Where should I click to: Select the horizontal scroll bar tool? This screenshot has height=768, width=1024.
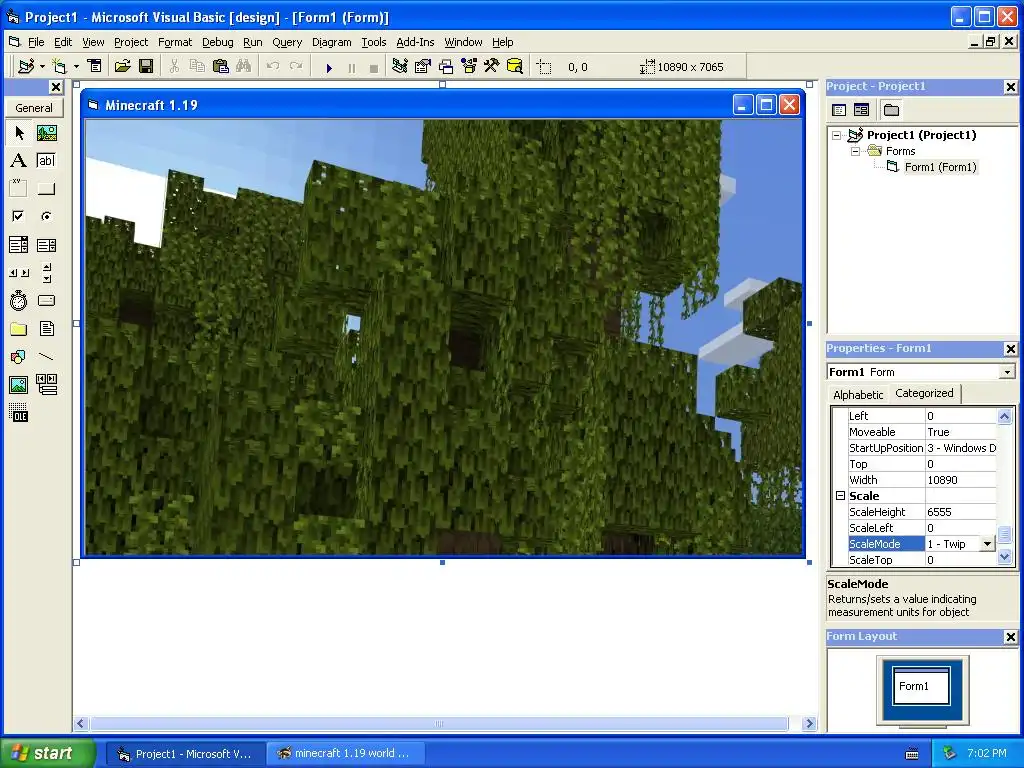19,273
